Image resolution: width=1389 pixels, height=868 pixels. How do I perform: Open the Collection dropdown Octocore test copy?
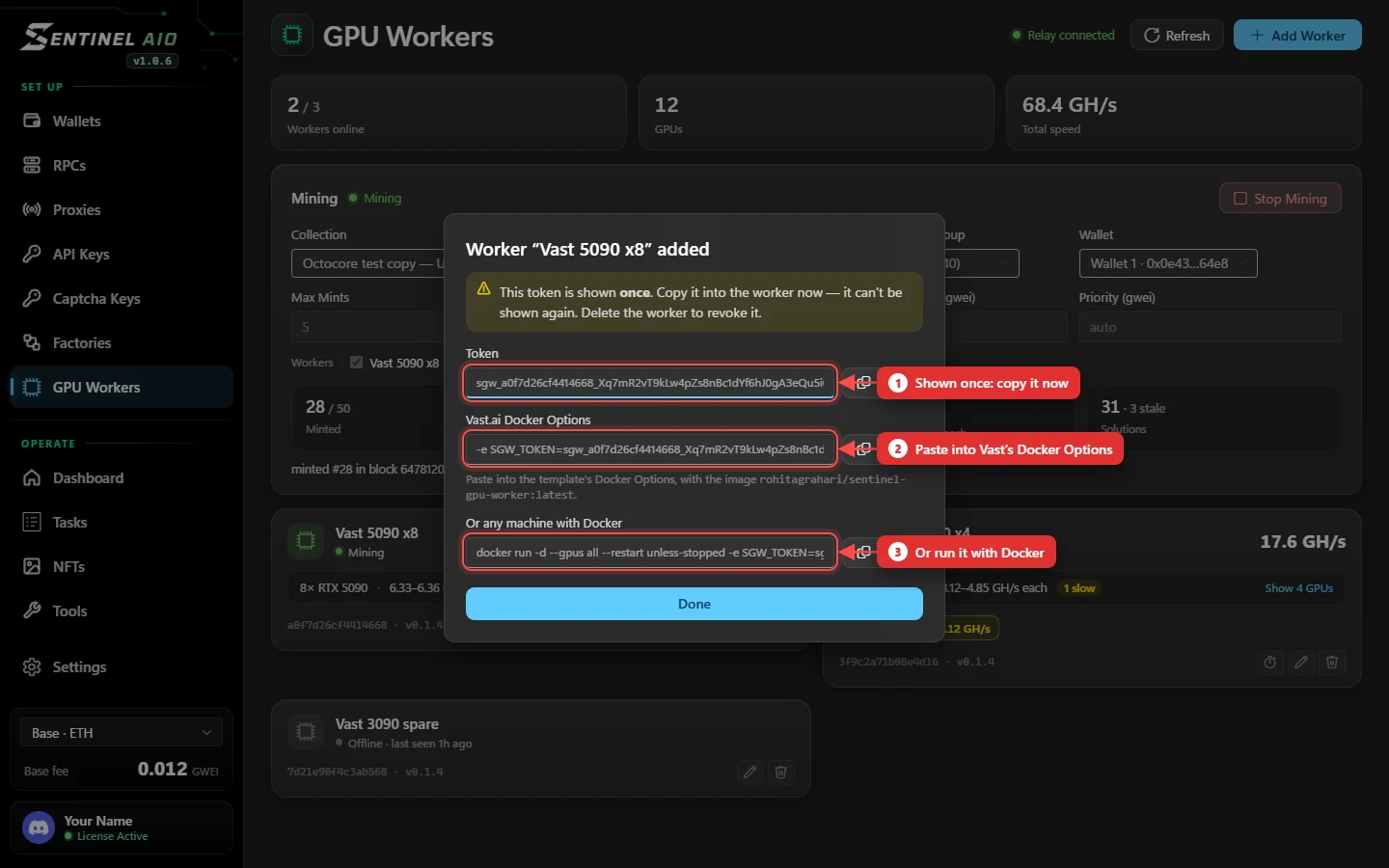(368, 263)
